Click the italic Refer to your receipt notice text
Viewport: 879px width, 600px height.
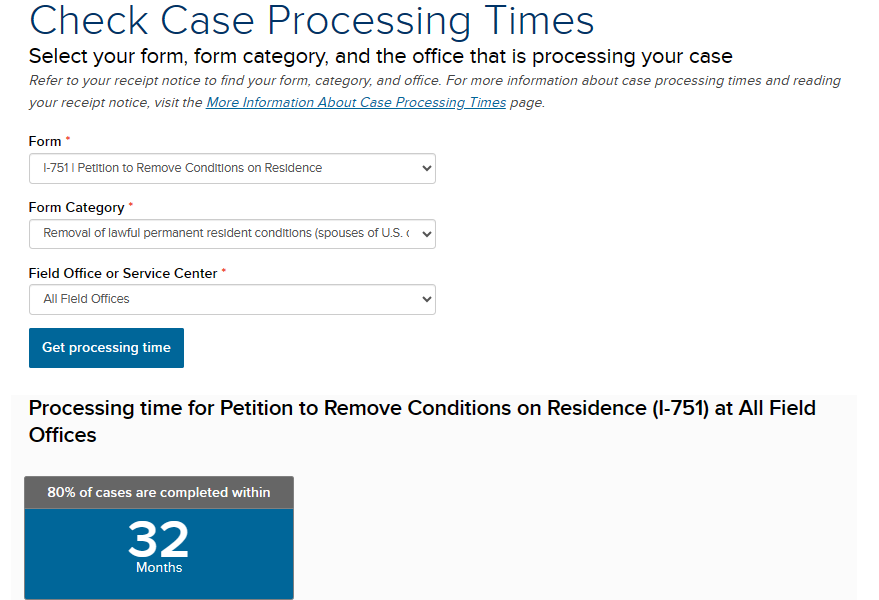(435, 91)
